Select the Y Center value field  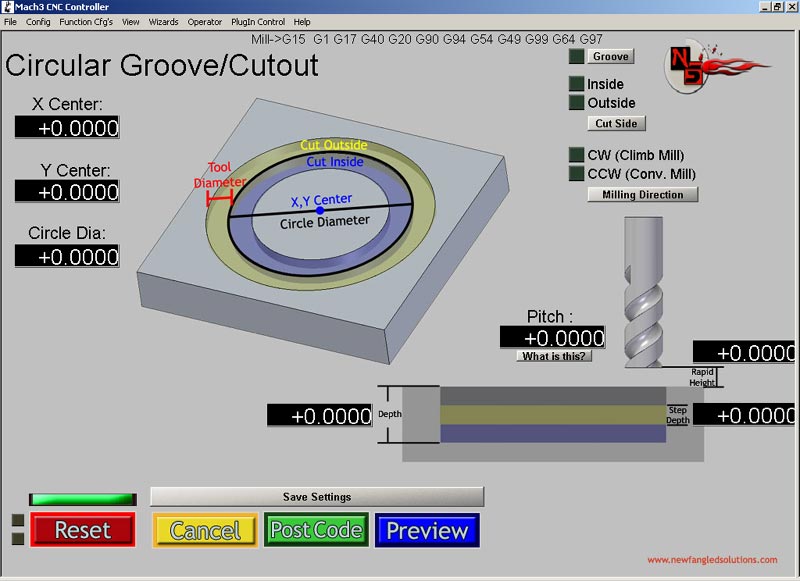pyautogui.click(x=67, y=191)
